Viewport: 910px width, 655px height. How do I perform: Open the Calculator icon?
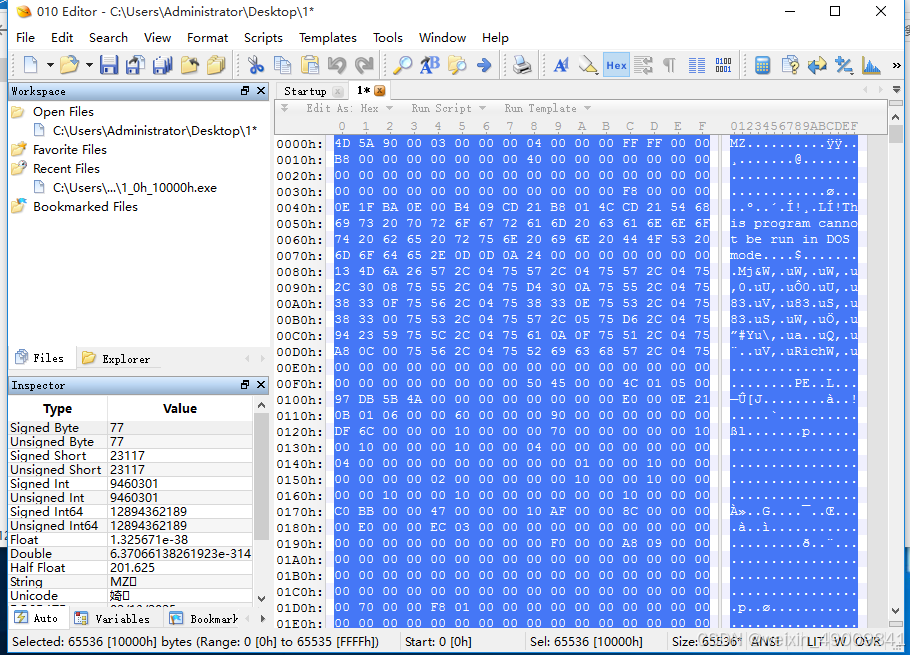pyautogui.click(x=762, y=65)
